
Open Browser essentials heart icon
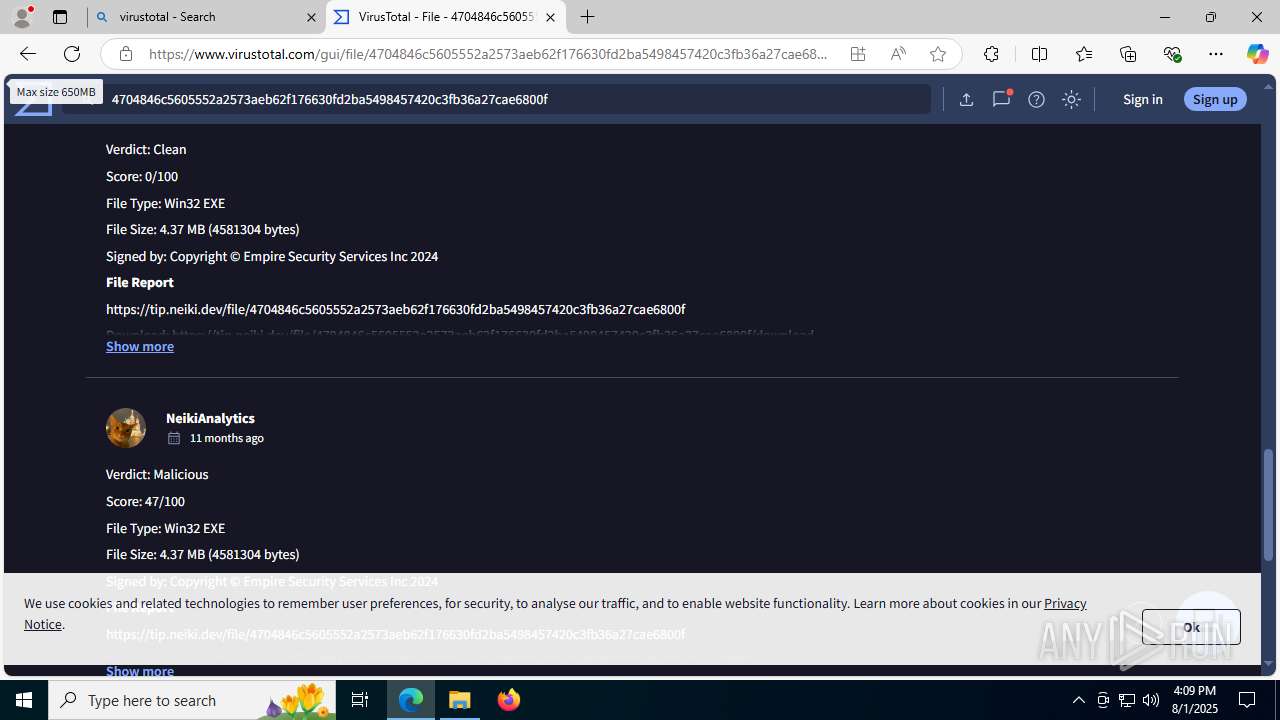1172,54
